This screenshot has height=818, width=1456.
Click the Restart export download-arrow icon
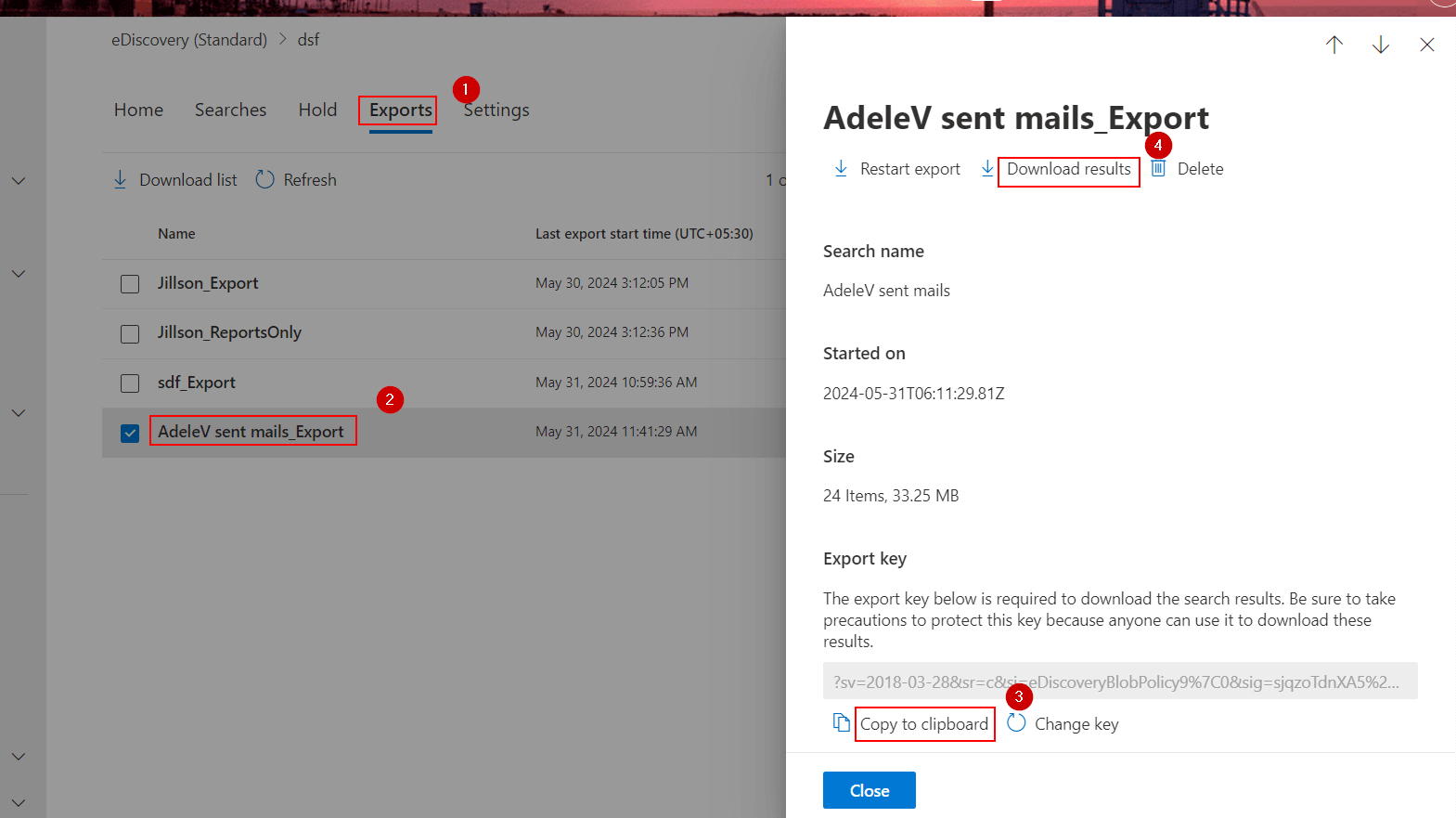[x=841, y=168]
